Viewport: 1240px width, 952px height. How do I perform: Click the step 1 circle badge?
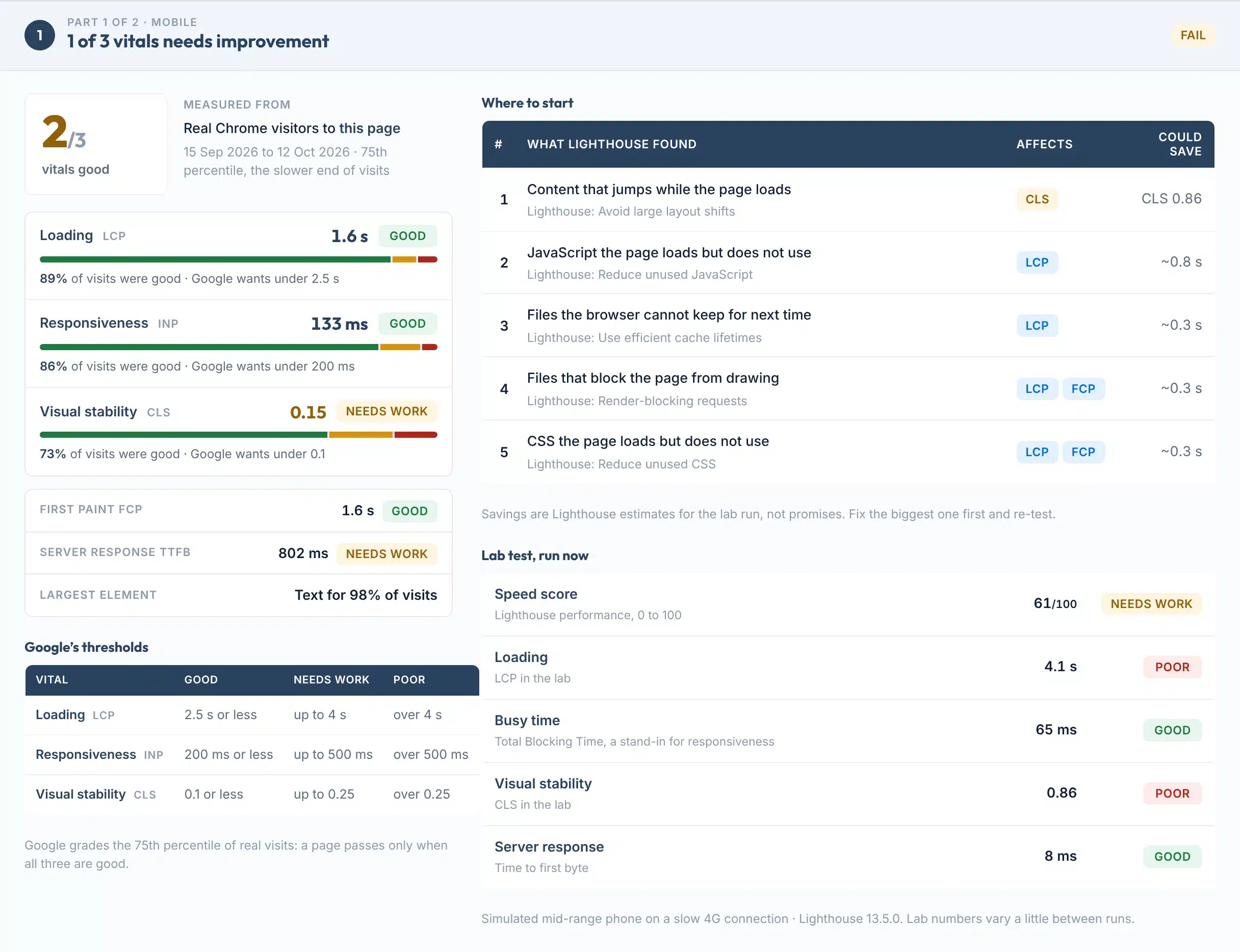(x=40, y=35)
